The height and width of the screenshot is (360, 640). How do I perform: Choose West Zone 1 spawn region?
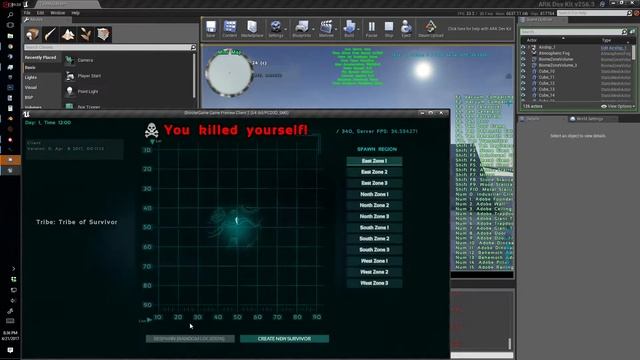click(374, 261)
